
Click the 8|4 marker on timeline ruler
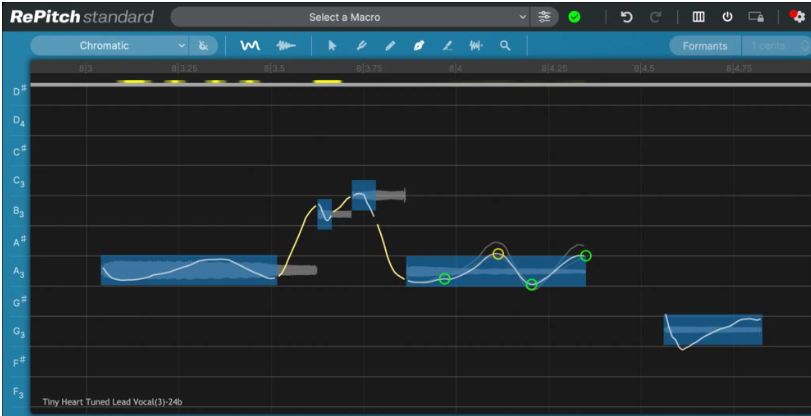(x=456, y=69)
